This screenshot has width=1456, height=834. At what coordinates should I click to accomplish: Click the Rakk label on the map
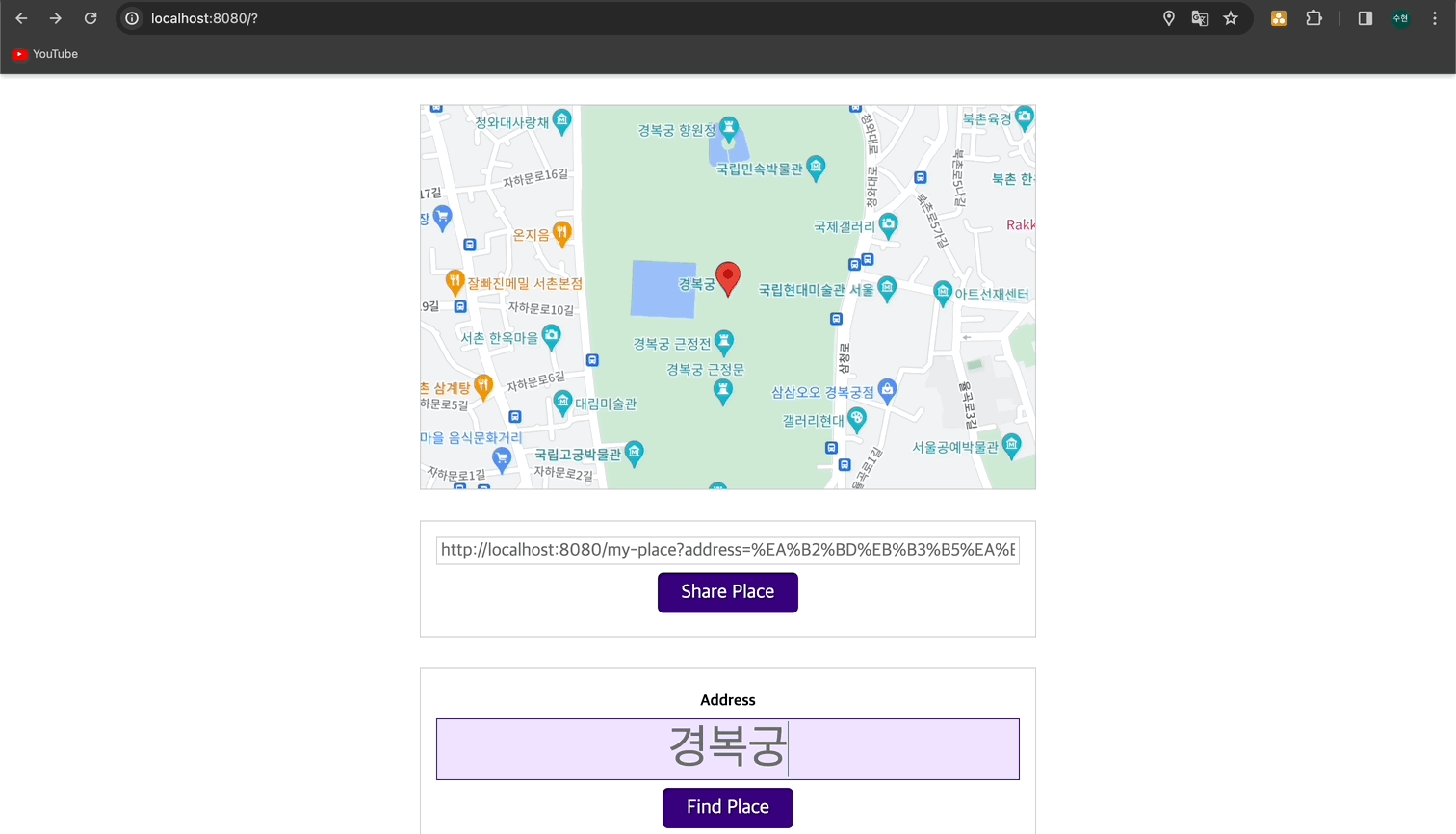click(1021, 224)
